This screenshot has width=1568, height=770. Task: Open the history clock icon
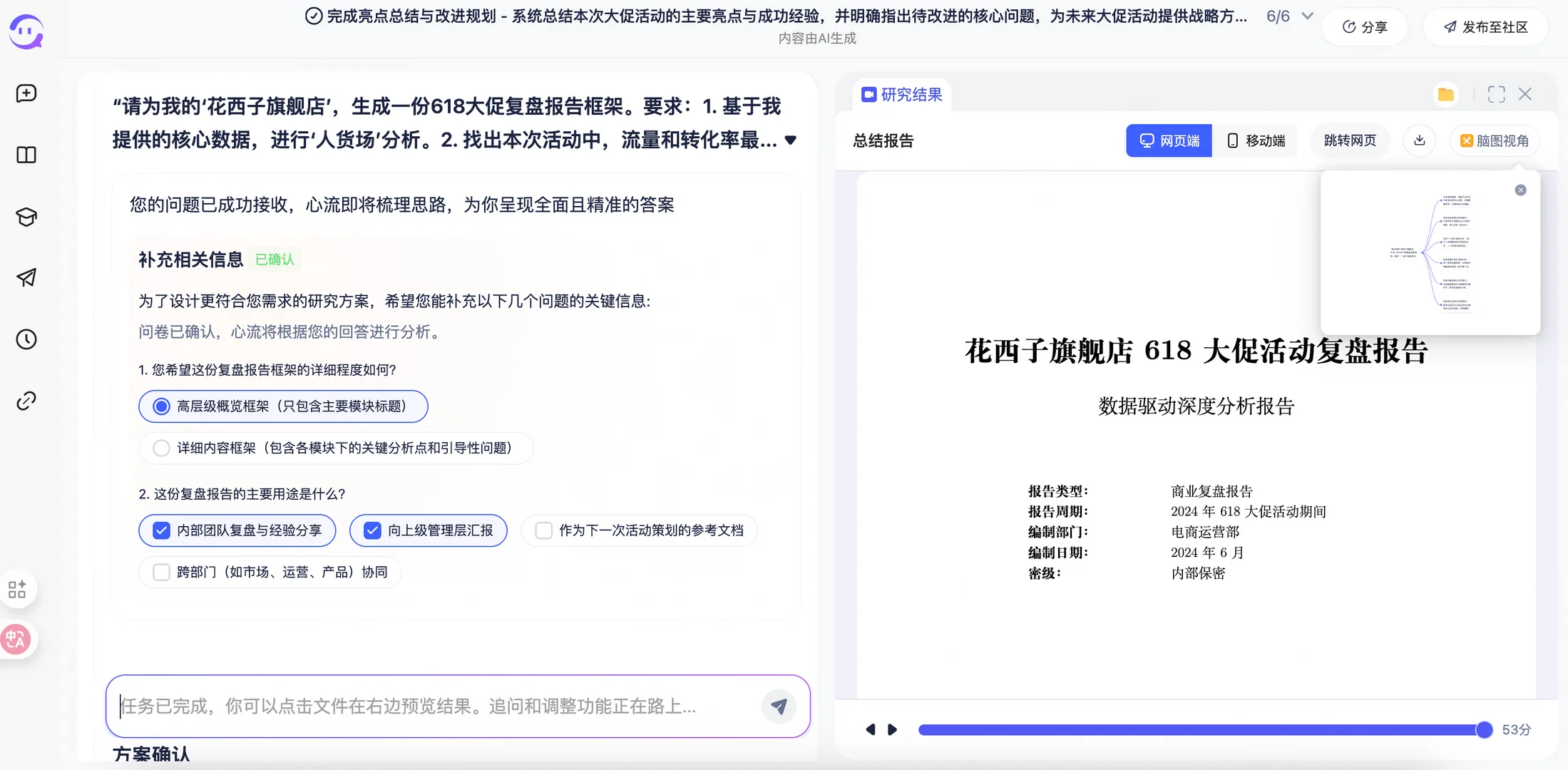pyautogui.click(x=26, y=339)
